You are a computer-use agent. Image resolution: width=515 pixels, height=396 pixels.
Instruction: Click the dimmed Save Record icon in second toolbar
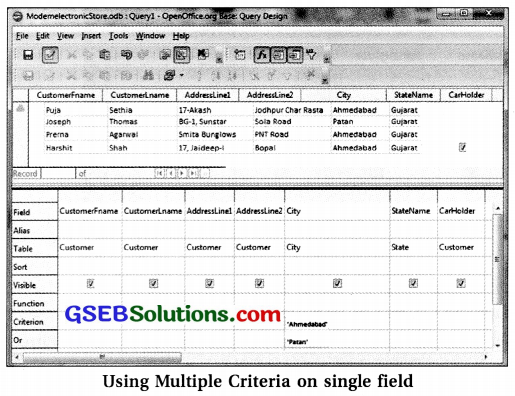[28, 75]
